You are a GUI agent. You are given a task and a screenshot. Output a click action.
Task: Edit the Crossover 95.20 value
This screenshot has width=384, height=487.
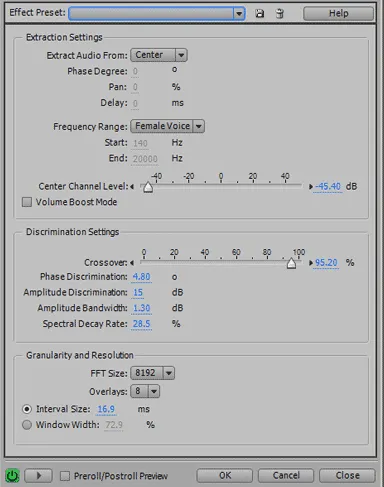click(x=326, y=263)
